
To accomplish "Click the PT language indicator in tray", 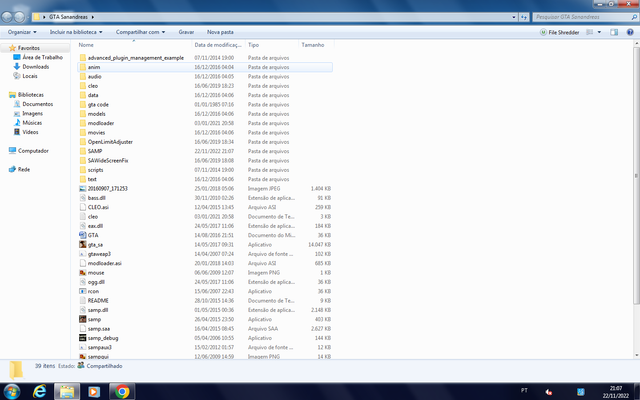I will coord(524,391).
